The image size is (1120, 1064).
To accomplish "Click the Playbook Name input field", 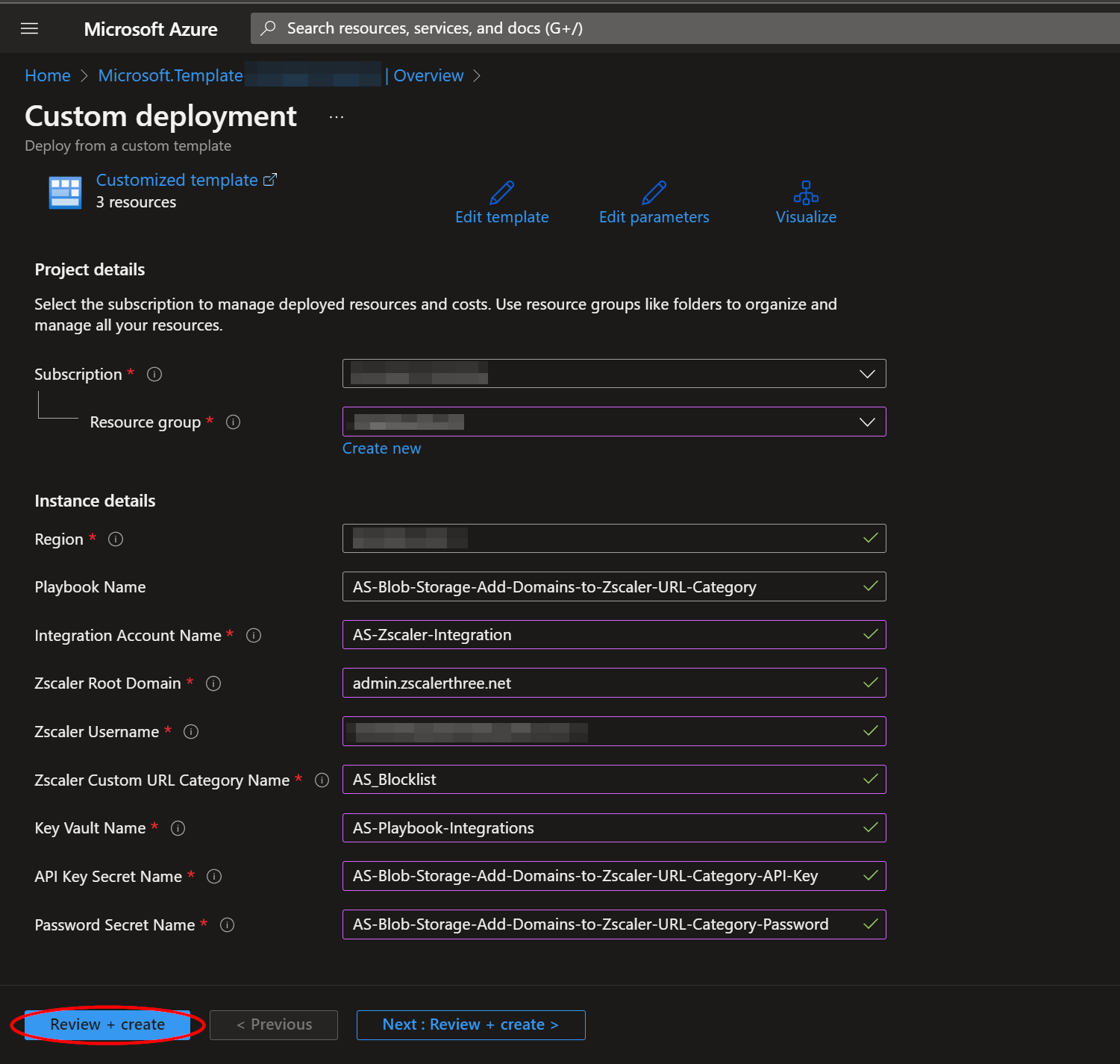I will (x=614, y=586).
